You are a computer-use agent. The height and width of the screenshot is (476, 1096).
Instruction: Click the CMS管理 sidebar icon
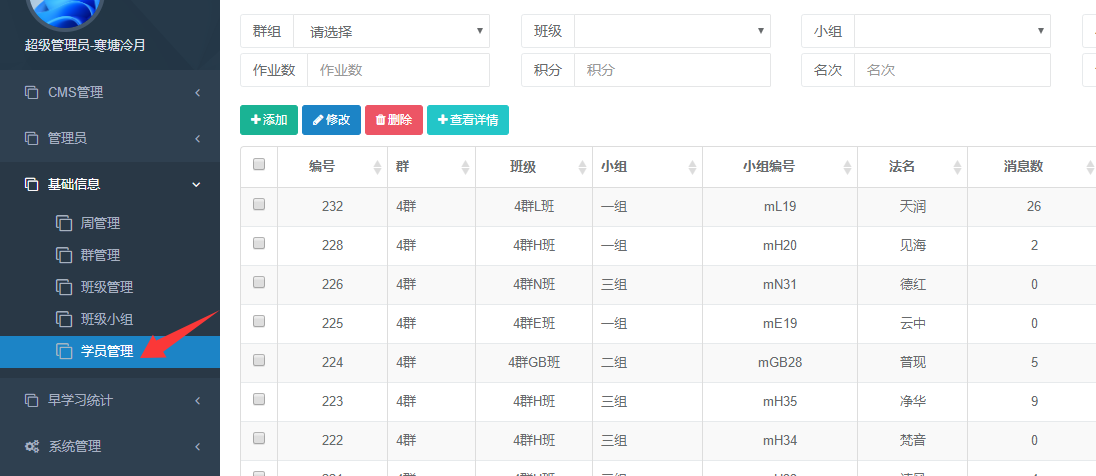pyautogui.click(x=31, y=93)
